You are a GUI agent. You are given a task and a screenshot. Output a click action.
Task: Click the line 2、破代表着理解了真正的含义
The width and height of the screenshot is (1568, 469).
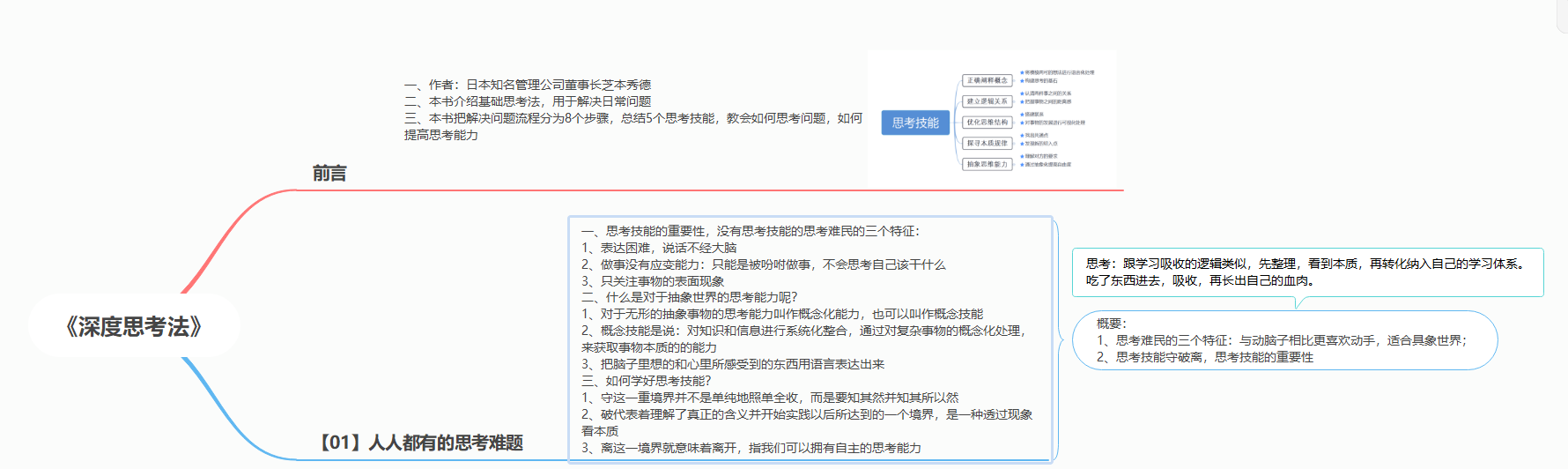(807, 422)
